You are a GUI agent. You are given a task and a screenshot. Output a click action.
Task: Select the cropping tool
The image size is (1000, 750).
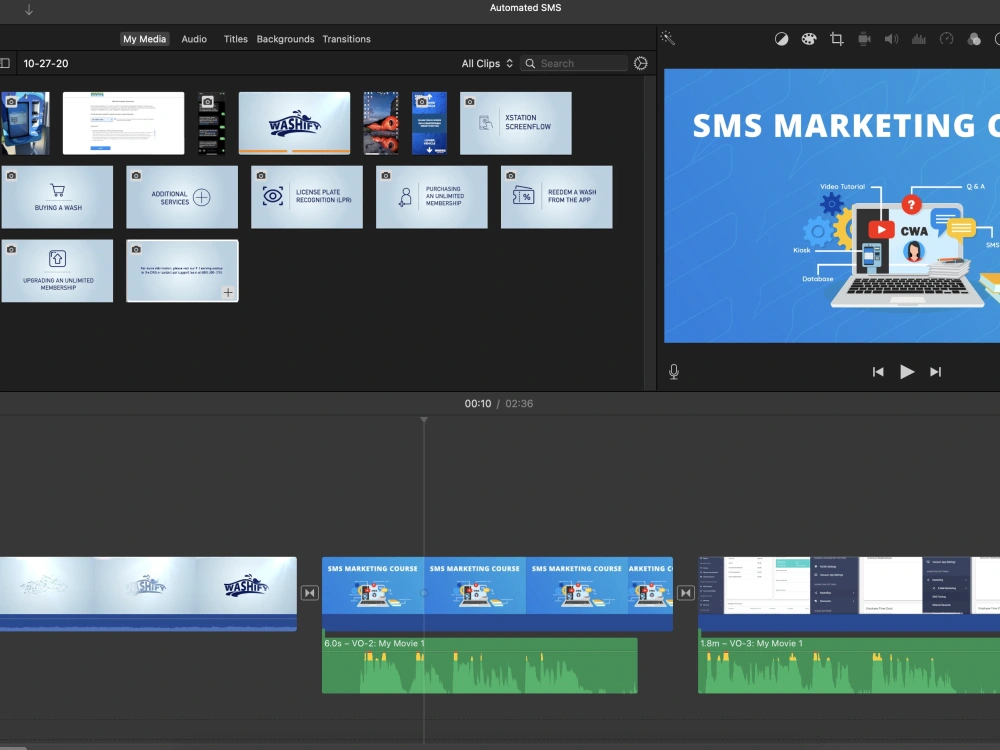(837, 40)
